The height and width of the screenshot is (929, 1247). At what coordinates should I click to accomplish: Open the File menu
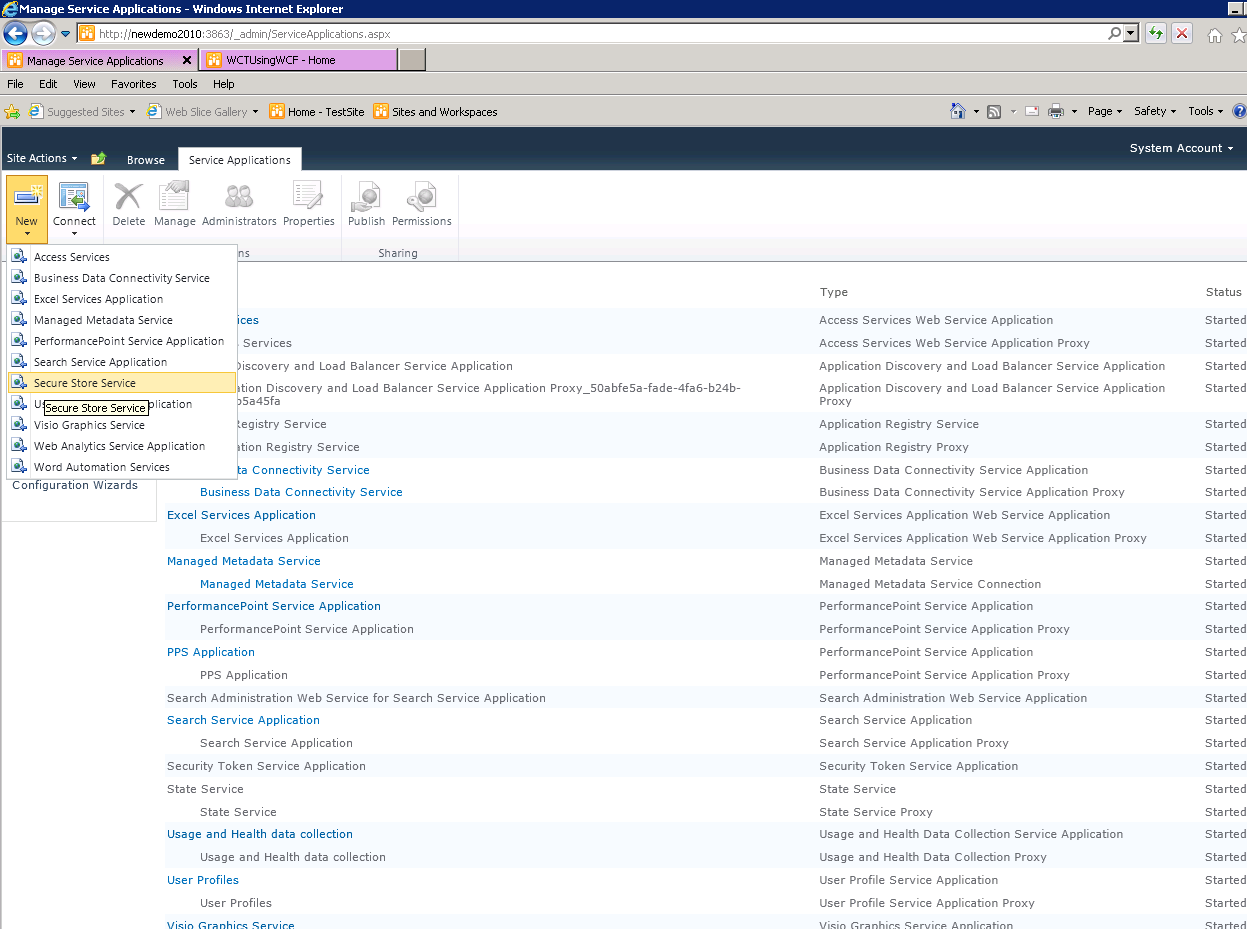tap(15, 84)
